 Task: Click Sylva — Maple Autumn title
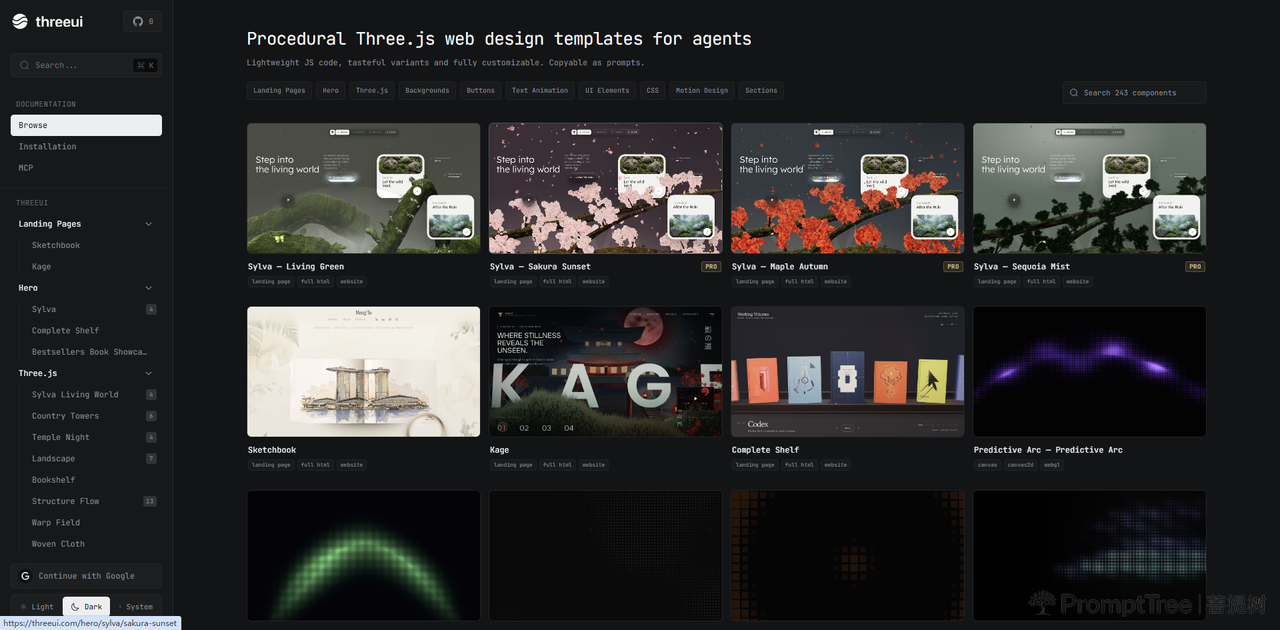780,267
